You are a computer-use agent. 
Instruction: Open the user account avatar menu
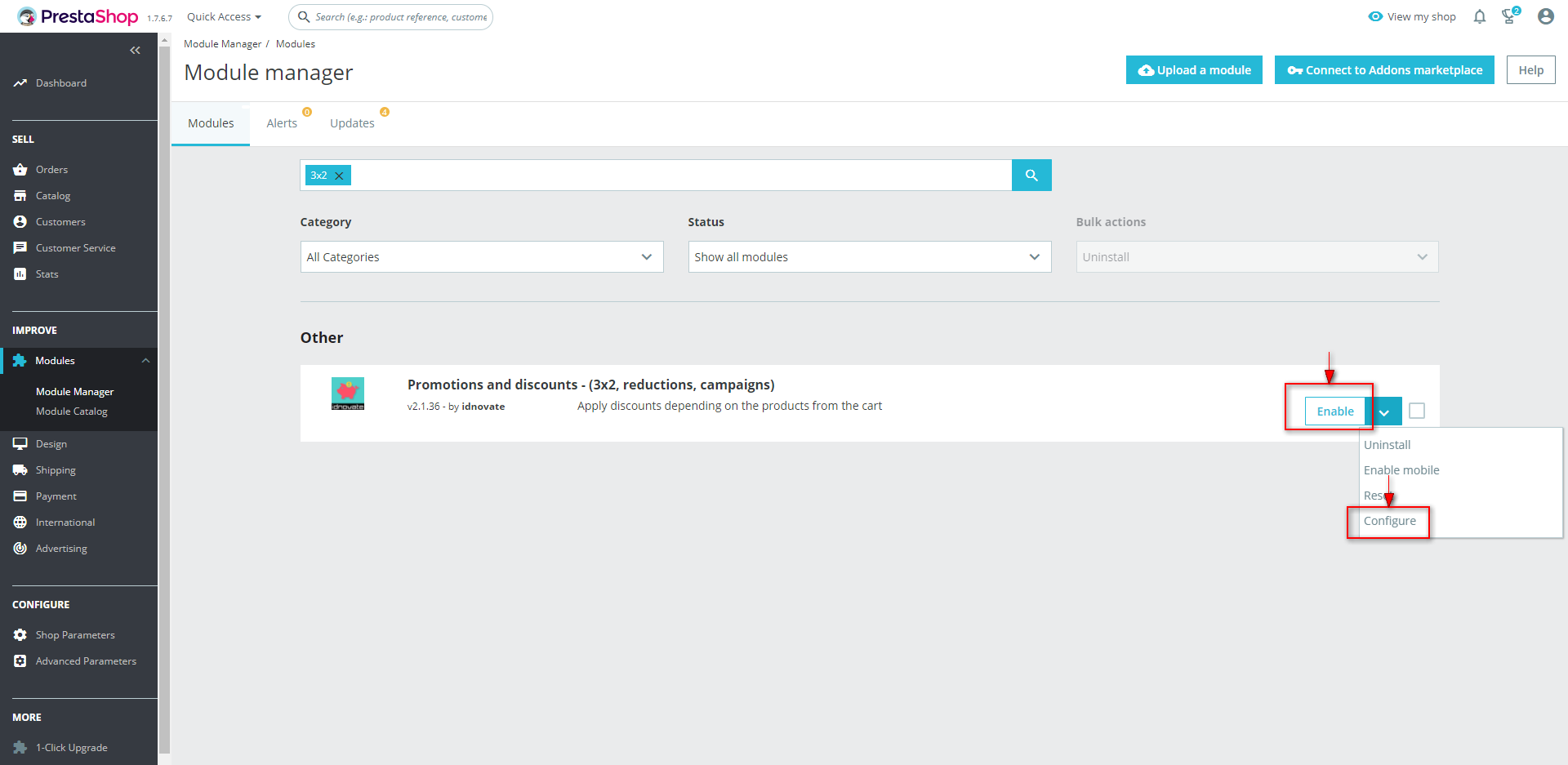[x=1546, y=16]
